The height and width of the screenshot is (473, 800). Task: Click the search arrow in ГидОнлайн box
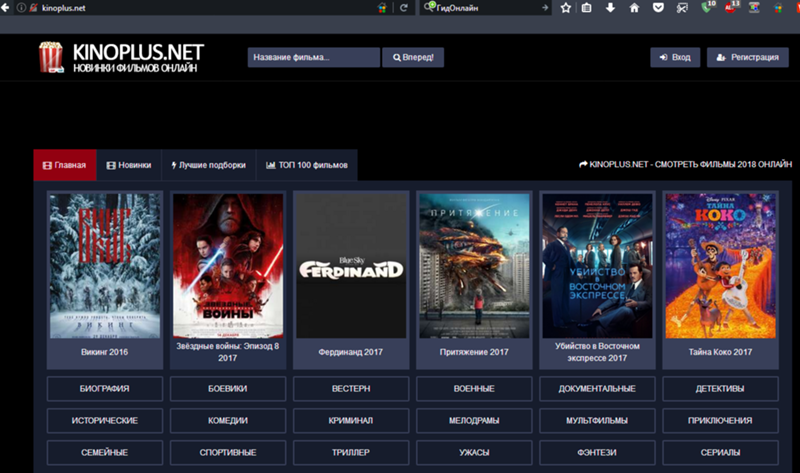(x=544, y=8)
